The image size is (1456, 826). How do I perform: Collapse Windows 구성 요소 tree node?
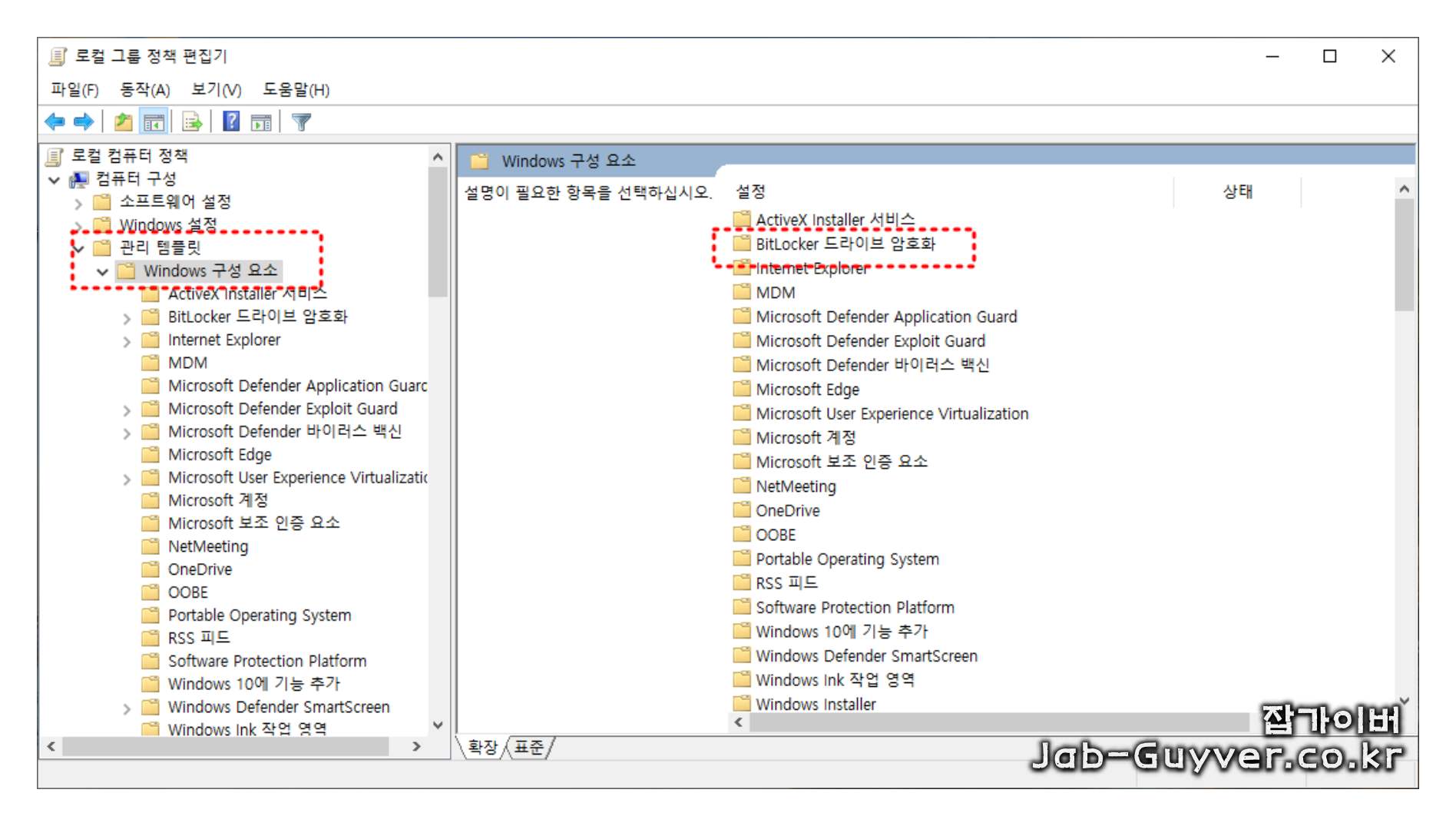[x=102, y=272]
